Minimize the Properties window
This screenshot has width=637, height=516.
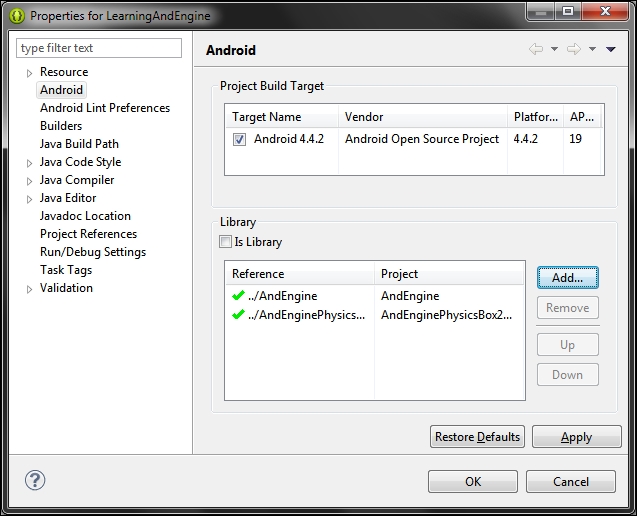541,11
